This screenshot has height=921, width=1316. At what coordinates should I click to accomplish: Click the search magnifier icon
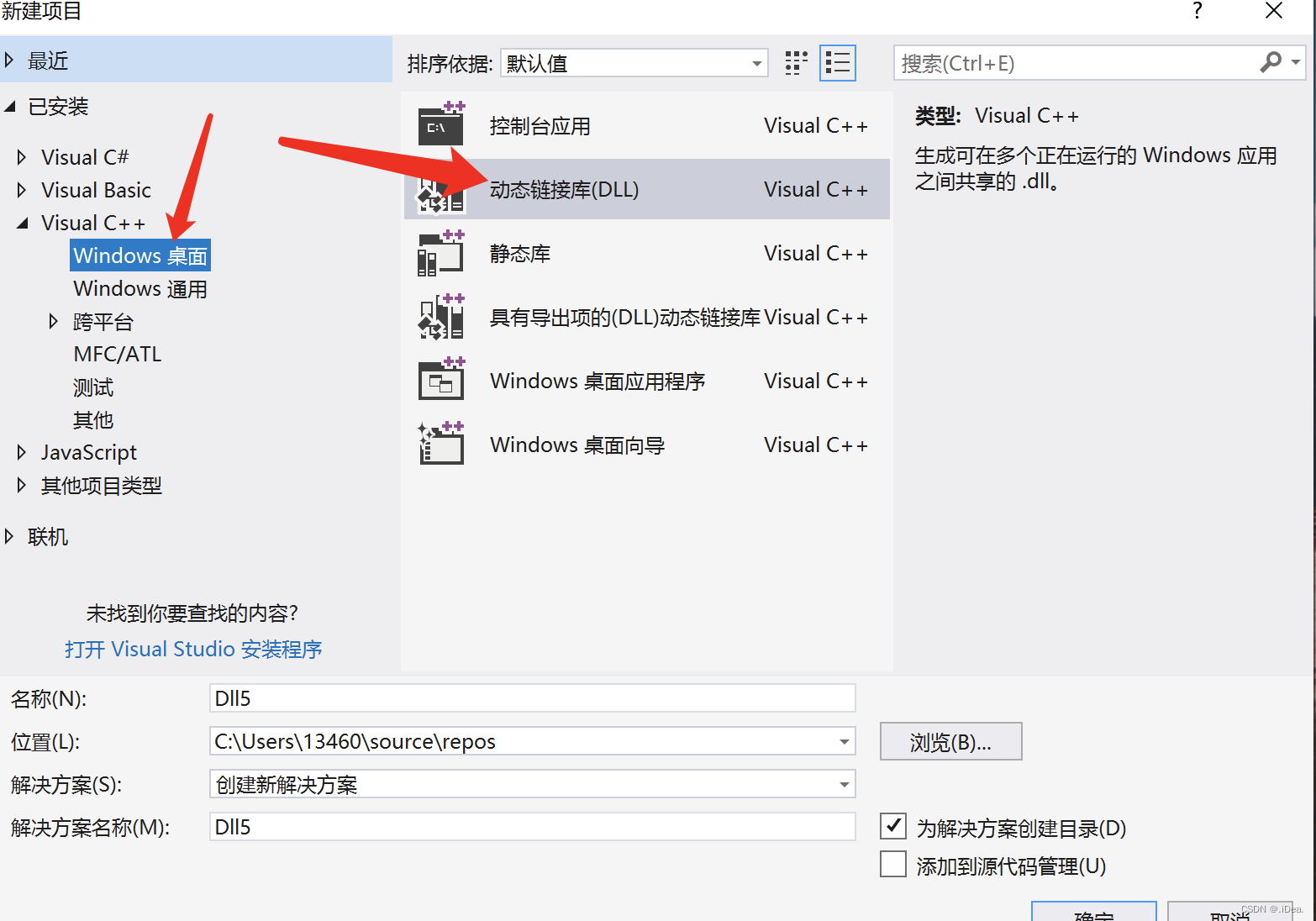[1270, 62]
